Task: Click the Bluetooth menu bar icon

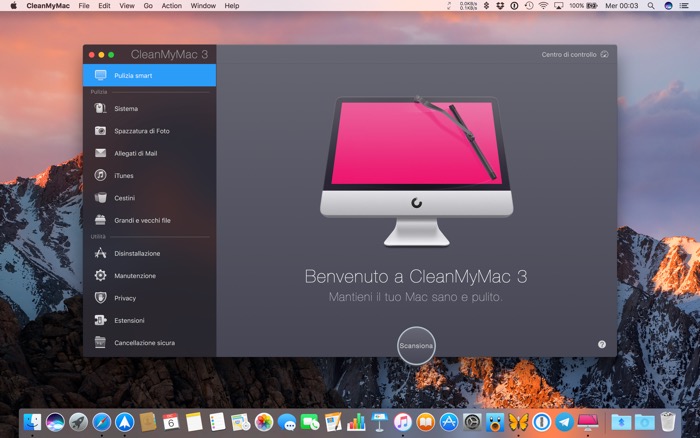Action: coord(486,6)
